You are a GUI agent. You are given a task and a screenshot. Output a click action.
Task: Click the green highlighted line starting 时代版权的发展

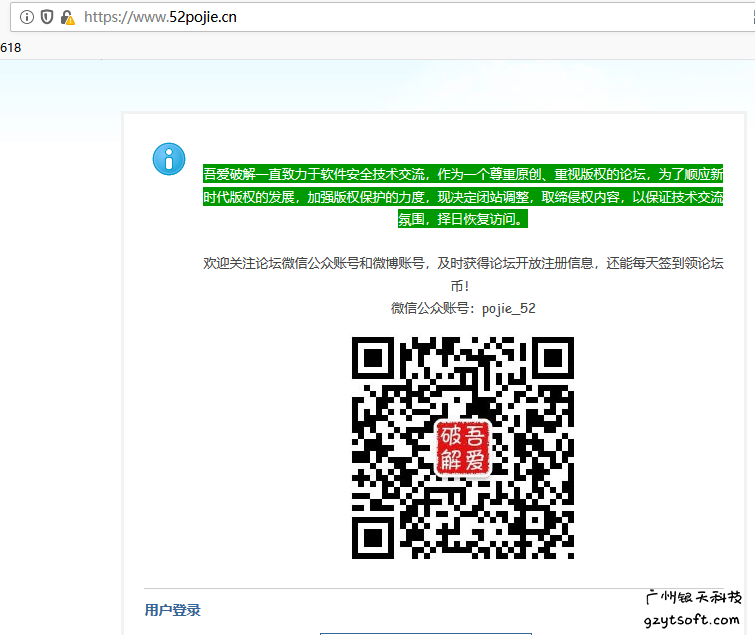pos(463,196)
